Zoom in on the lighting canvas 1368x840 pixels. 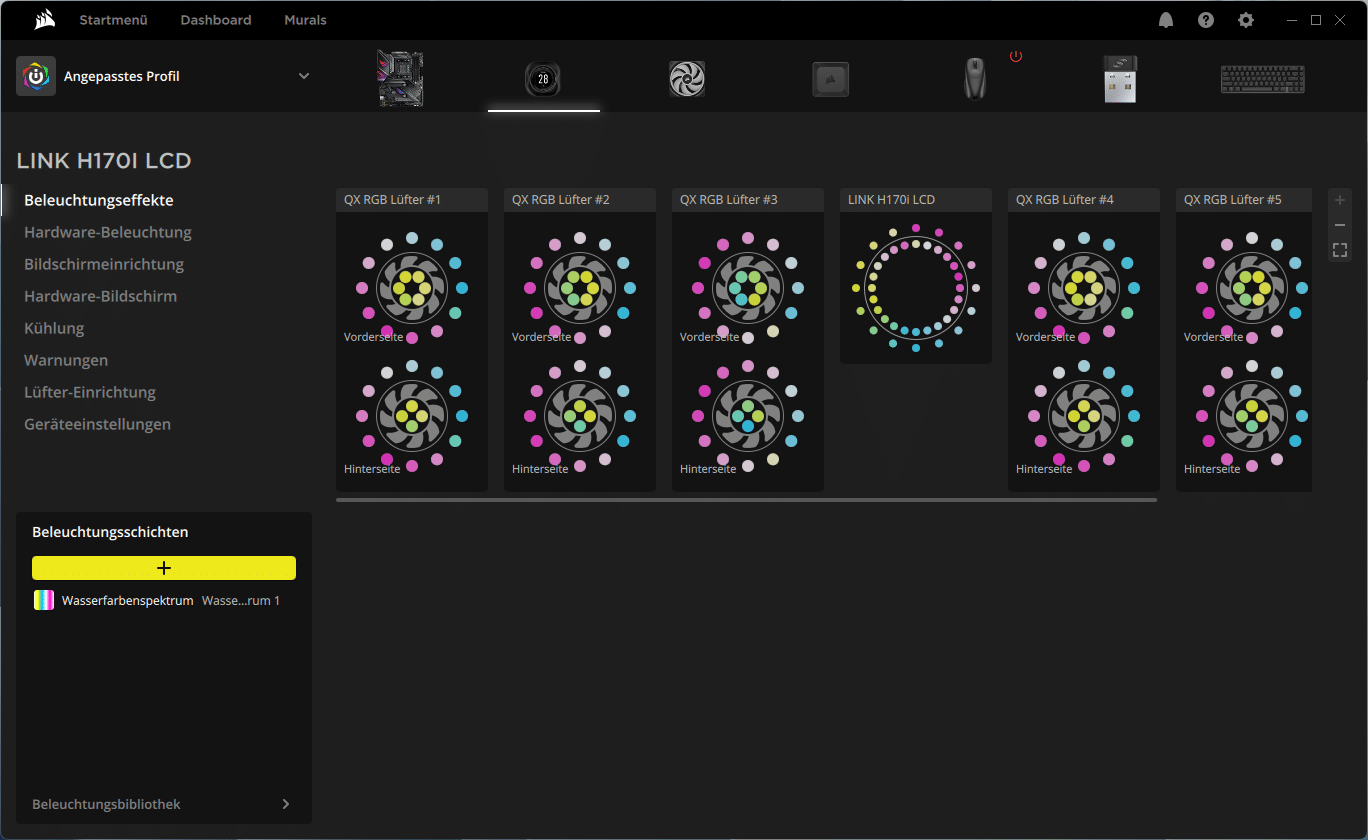(1340, 200)
